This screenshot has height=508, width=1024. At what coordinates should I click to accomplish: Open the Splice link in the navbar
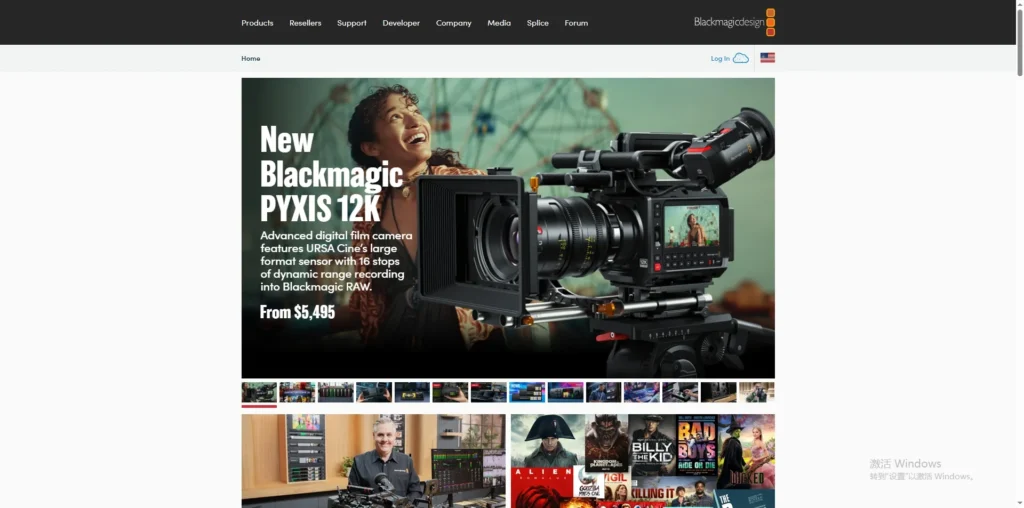[538, 23]
